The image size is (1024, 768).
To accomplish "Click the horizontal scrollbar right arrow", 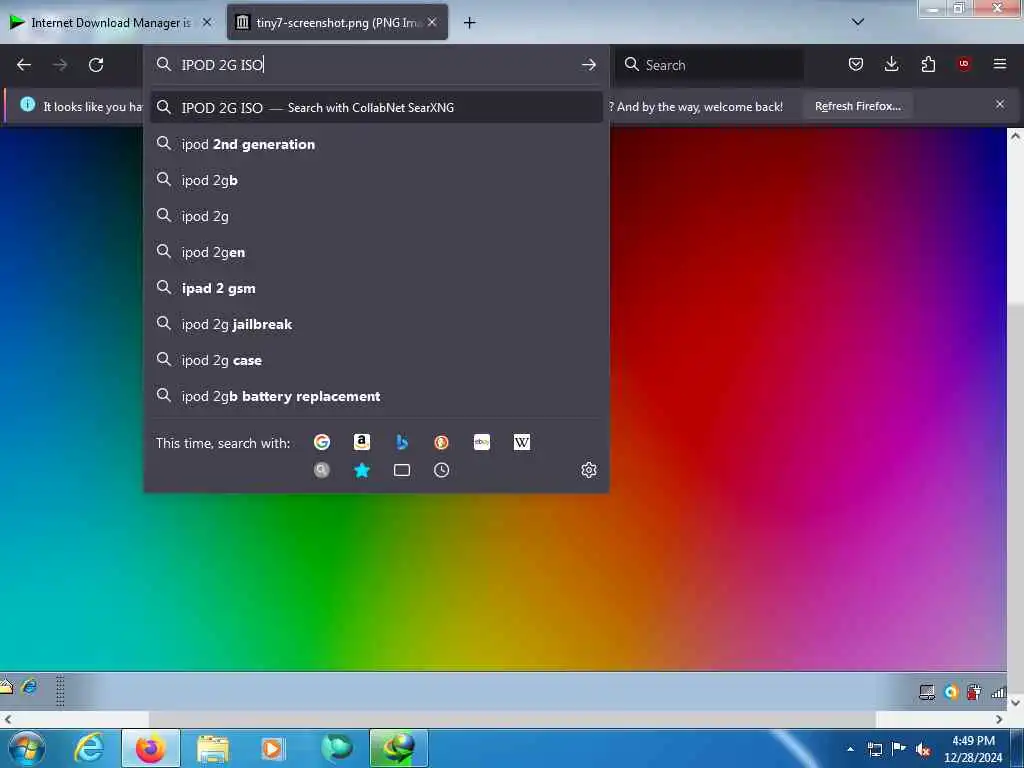I will tap(999, 719).
